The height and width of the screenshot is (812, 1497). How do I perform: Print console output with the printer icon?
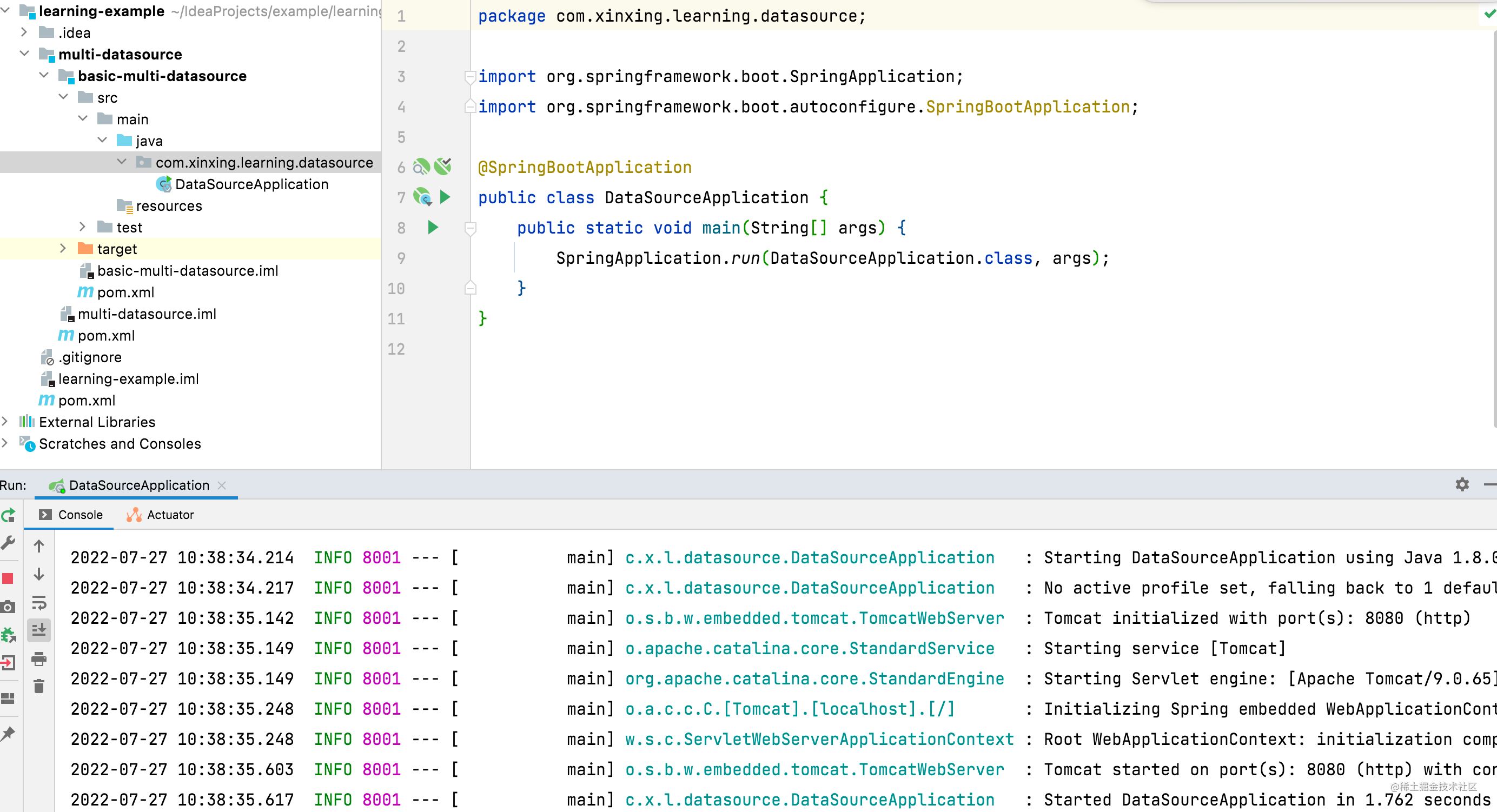(x=39, y=658)
